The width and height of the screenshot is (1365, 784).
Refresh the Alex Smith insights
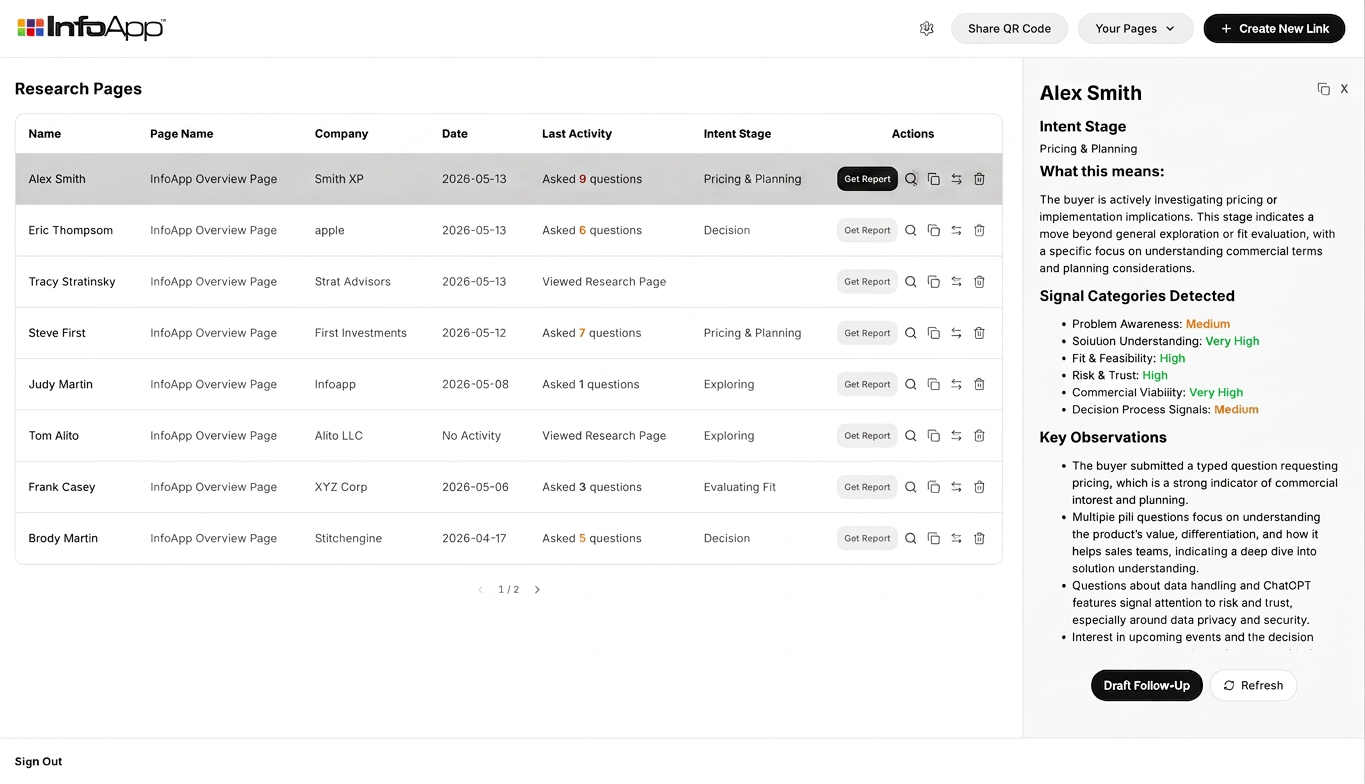(x=1253, y=685)
